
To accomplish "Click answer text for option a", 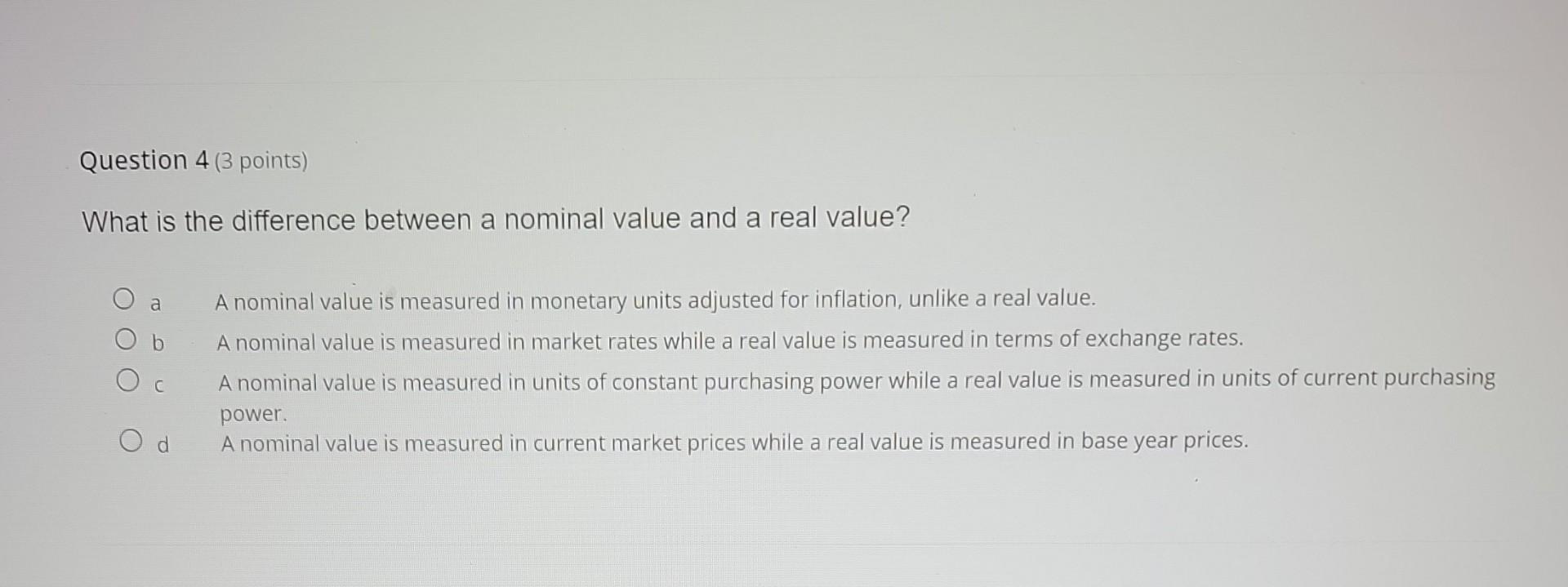I will tap(657, 300).
